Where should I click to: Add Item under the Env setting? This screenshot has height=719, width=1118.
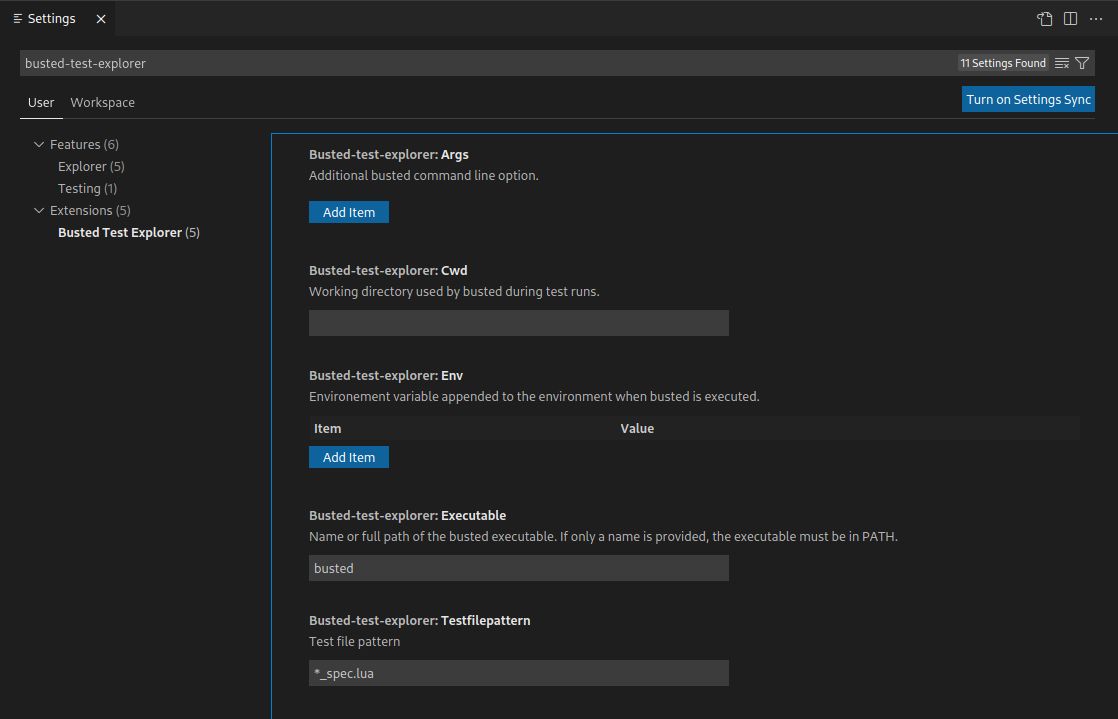point(349,457)
